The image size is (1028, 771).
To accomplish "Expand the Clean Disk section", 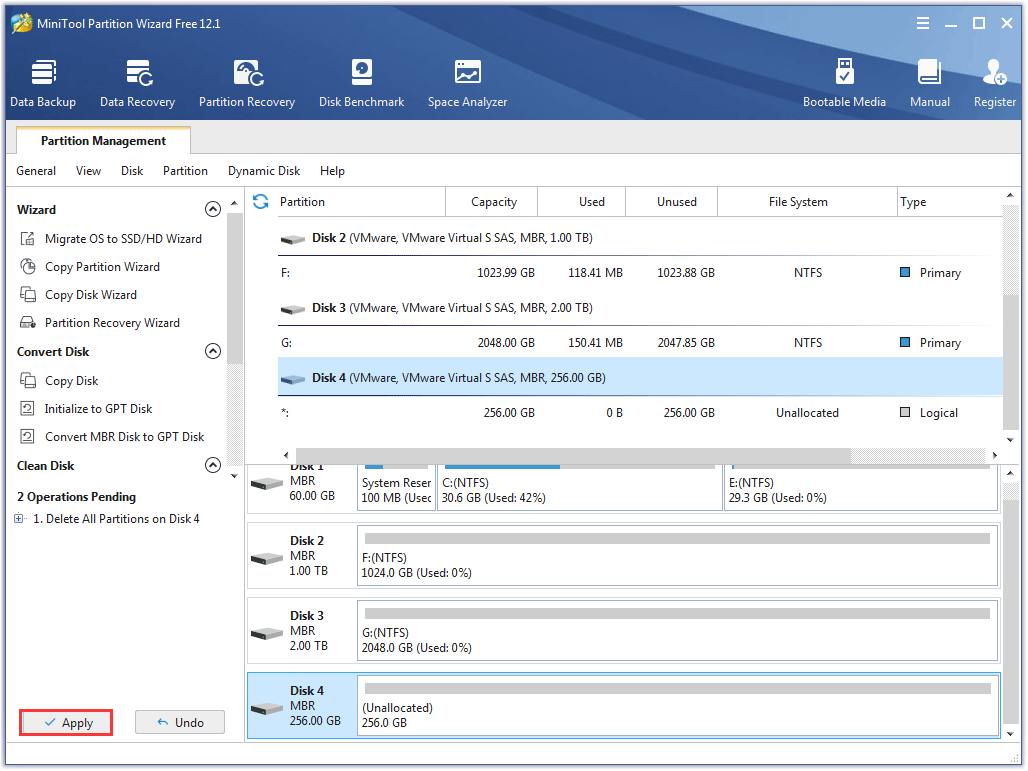I will pos(212,466).
